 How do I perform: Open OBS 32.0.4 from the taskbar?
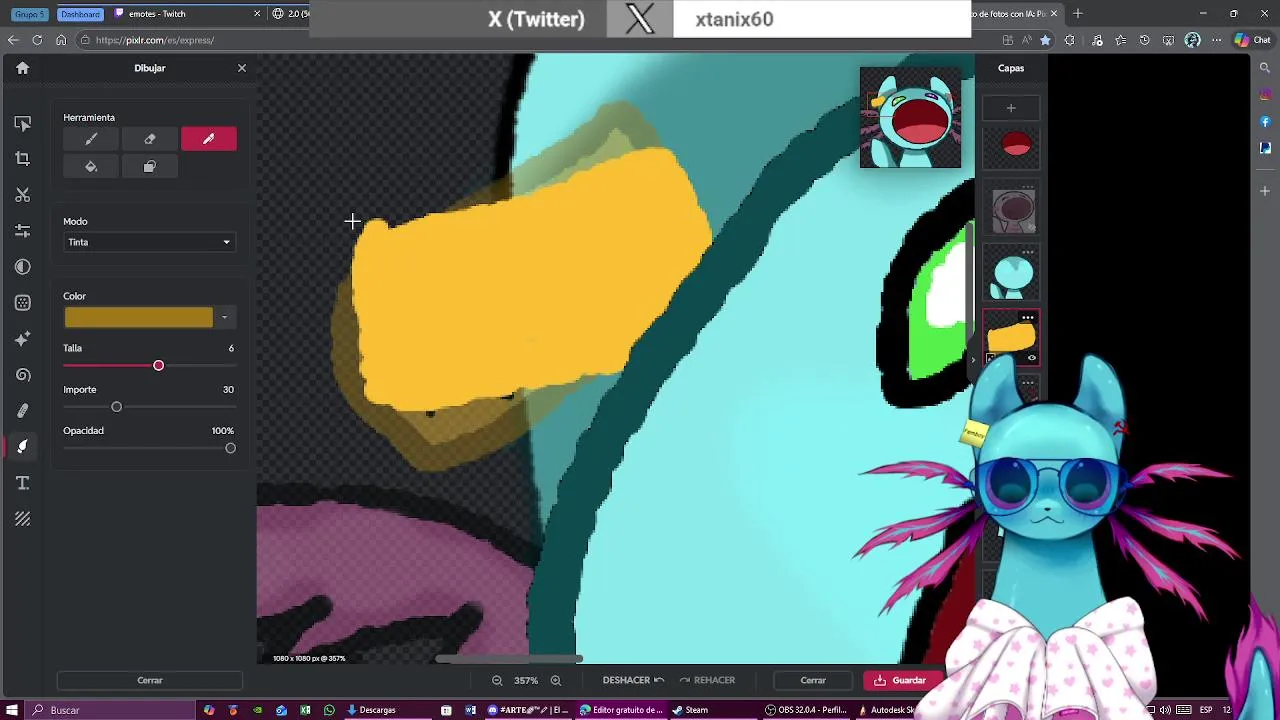point(806,710)
